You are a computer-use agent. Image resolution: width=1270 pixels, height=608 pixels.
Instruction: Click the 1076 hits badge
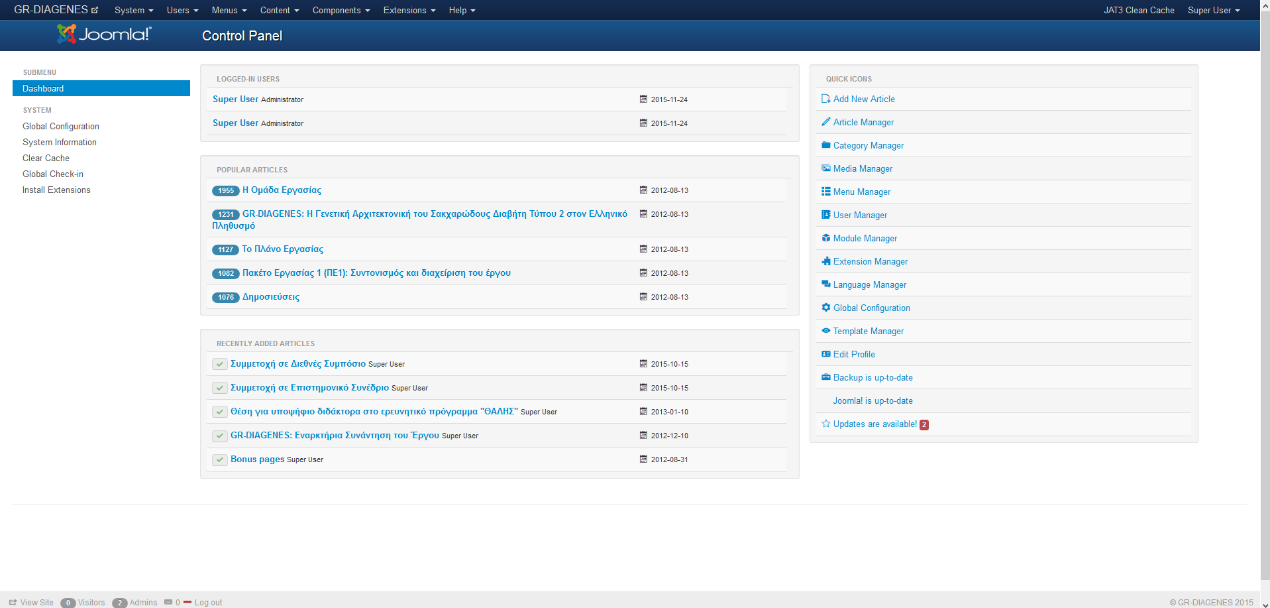226,297
